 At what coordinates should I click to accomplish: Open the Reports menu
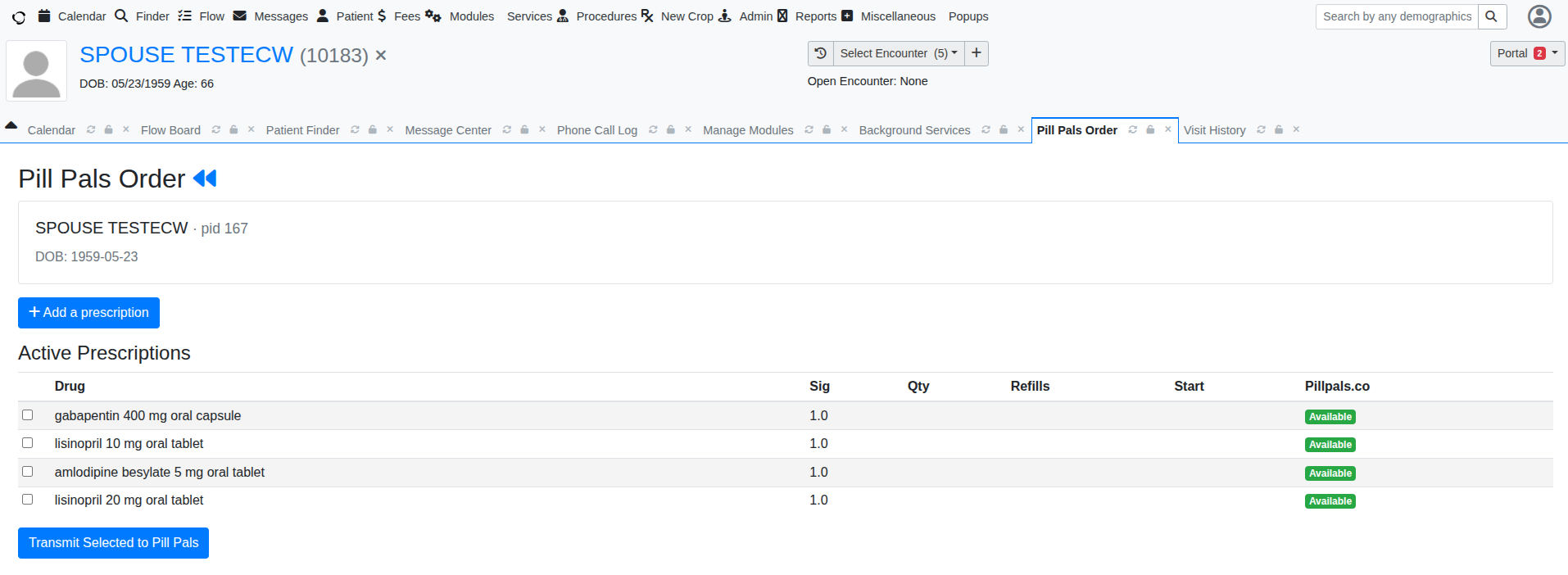815,16
